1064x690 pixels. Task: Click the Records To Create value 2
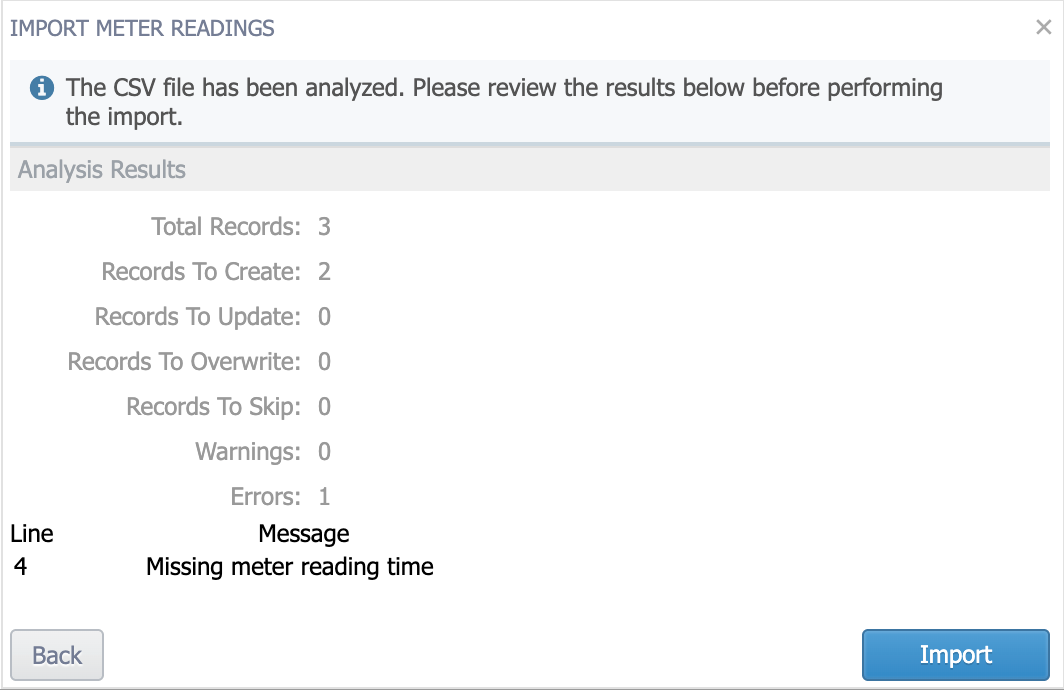coord(324,271)
